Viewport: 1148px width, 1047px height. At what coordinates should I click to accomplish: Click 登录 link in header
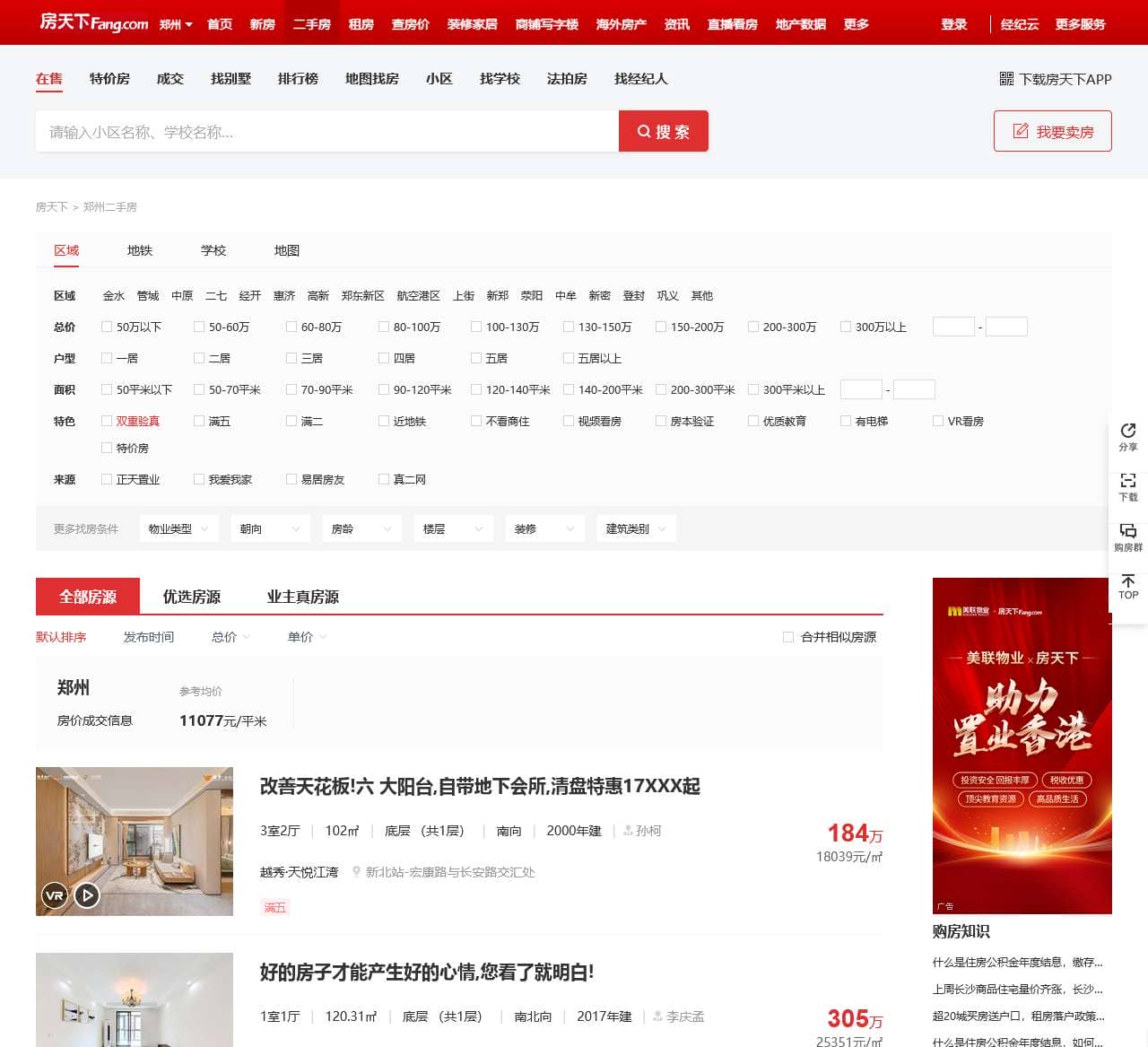[954, 24]
